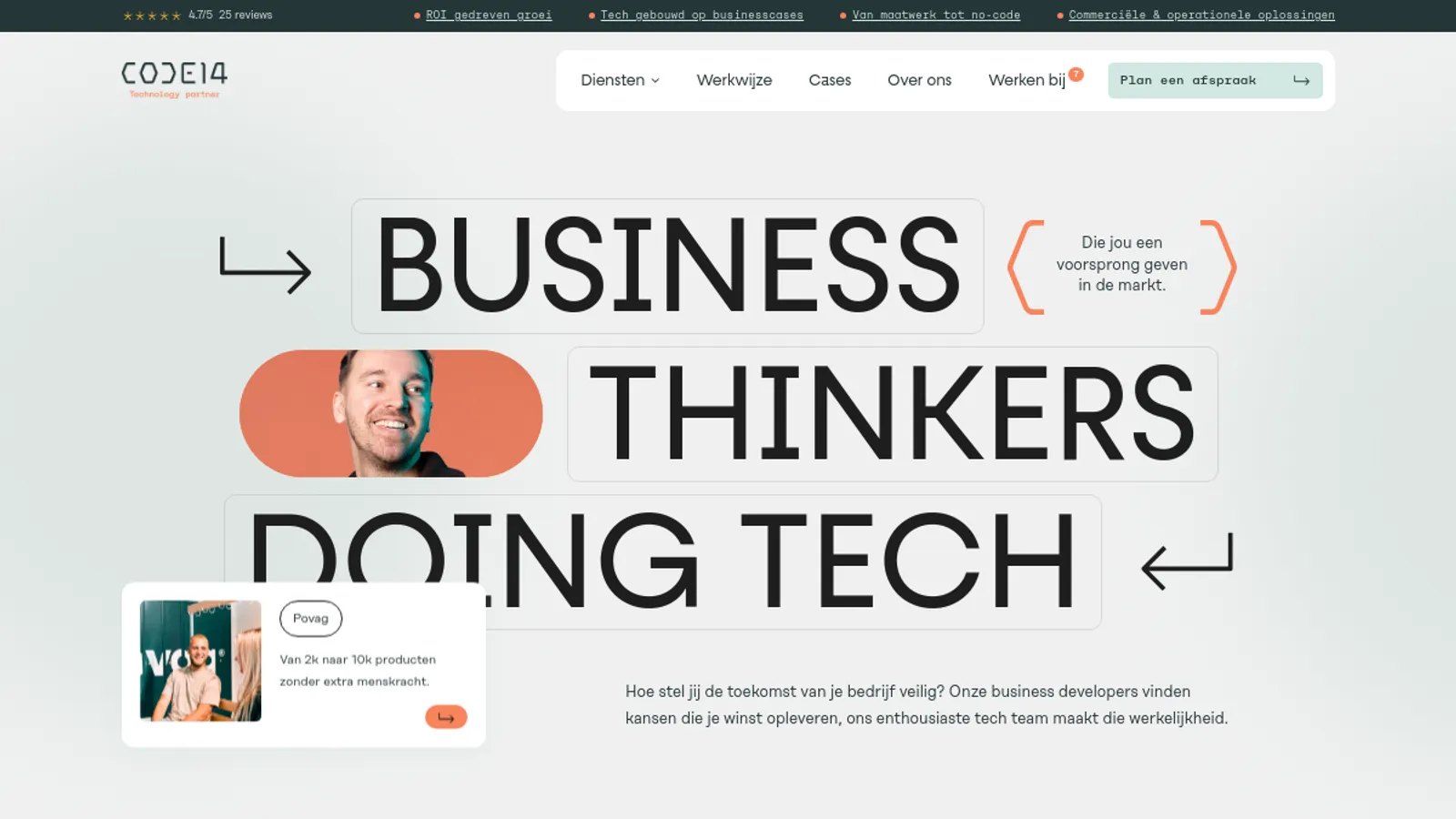The height and width of the screenshot is (819, 1456).
Task: Click the smiling man portrait in orange pill
Action: [391, 413]
